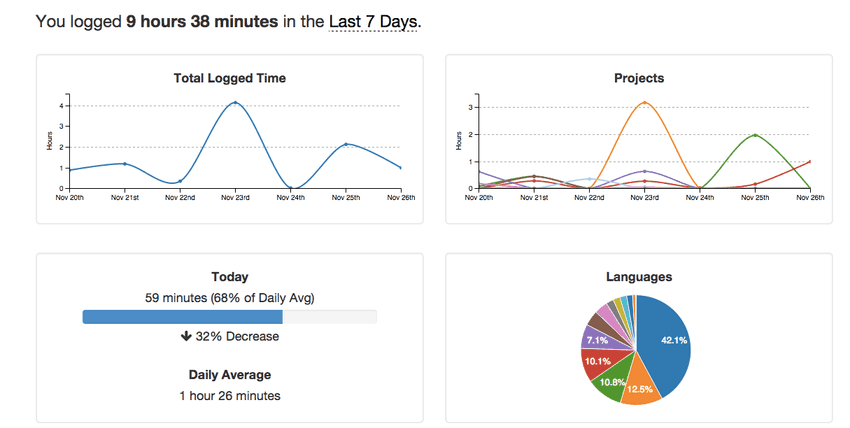The width and height of the screenshot is (850, 428).
Task: Click the down arrow icon beside 32% Decrease
Action: point(186,336)
